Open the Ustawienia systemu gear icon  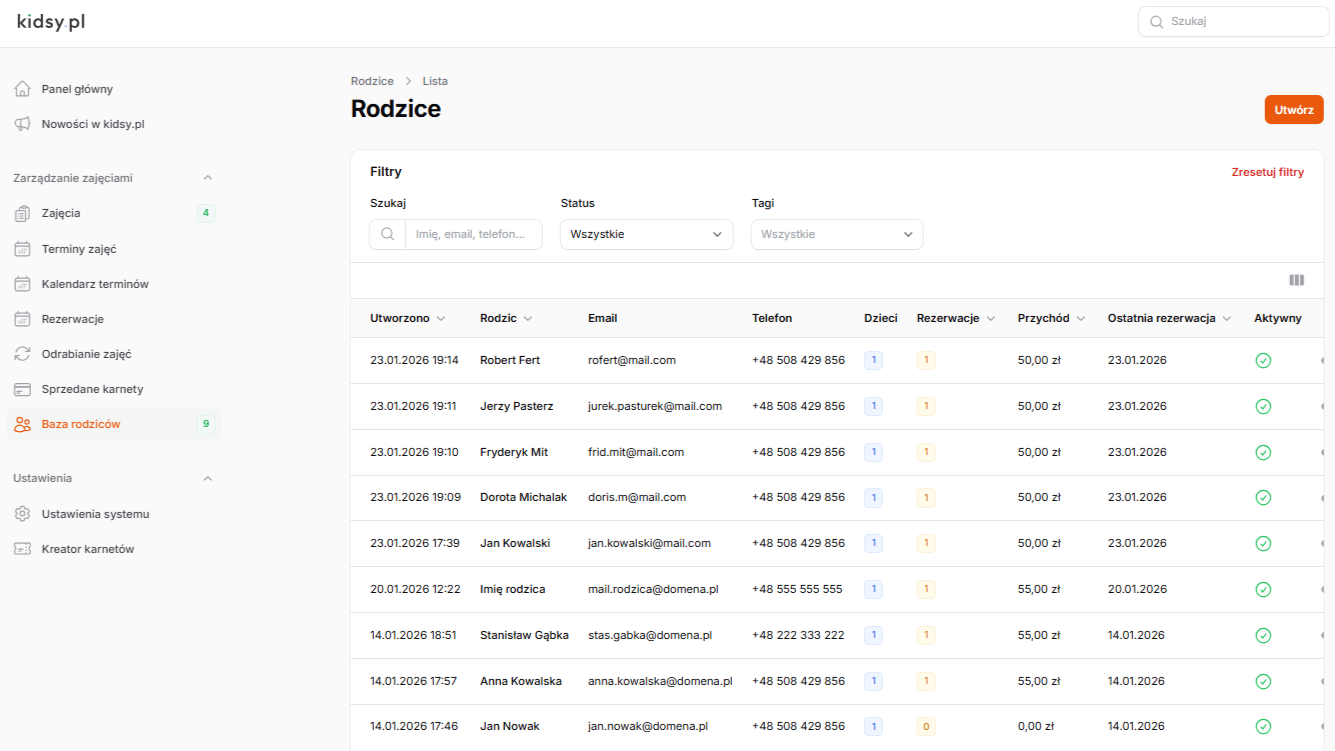pos(22,513)
